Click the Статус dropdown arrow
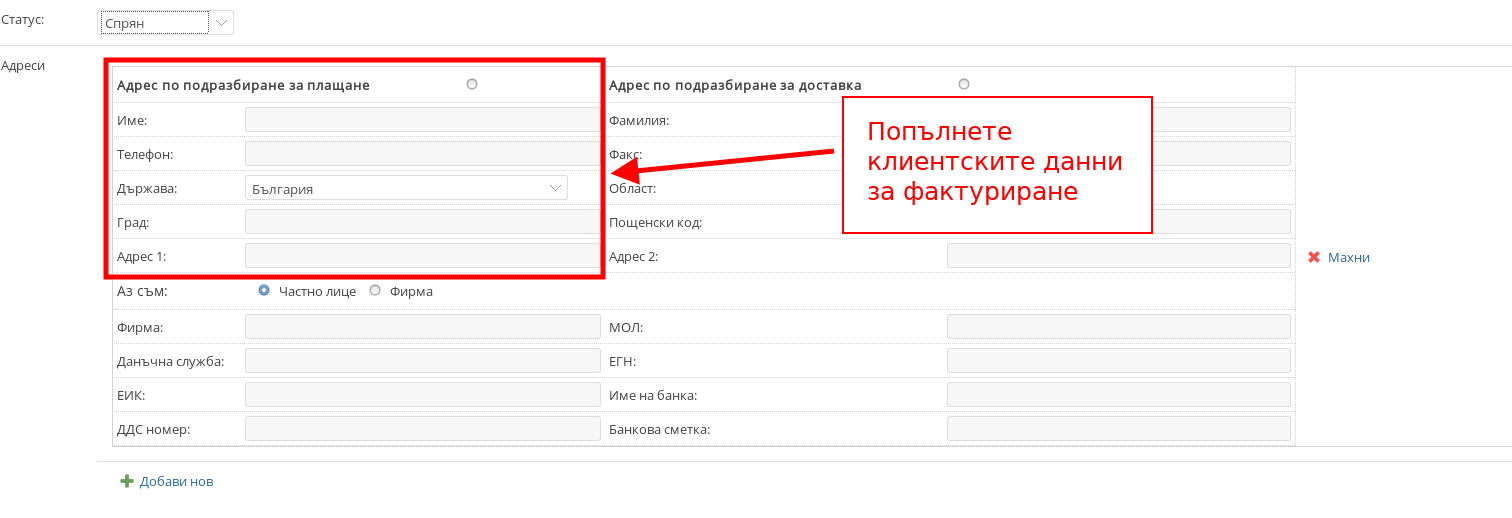Viewport: 1512px width, 518px height. tap(222, 22)
